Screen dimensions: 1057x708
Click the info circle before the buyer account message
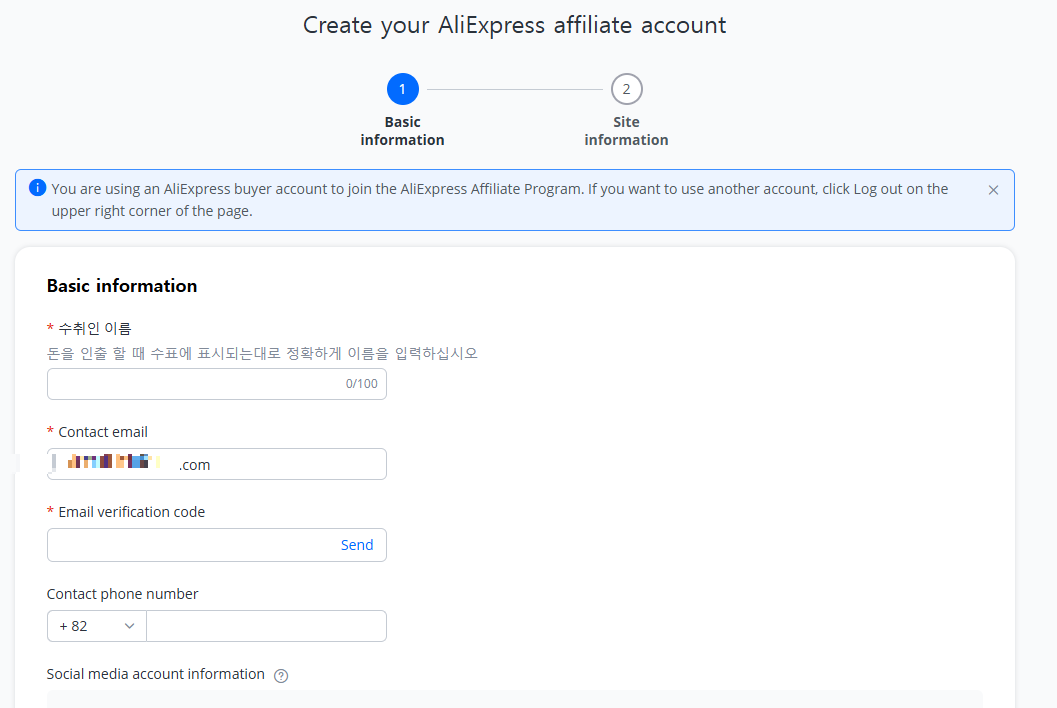coord(37,188)
